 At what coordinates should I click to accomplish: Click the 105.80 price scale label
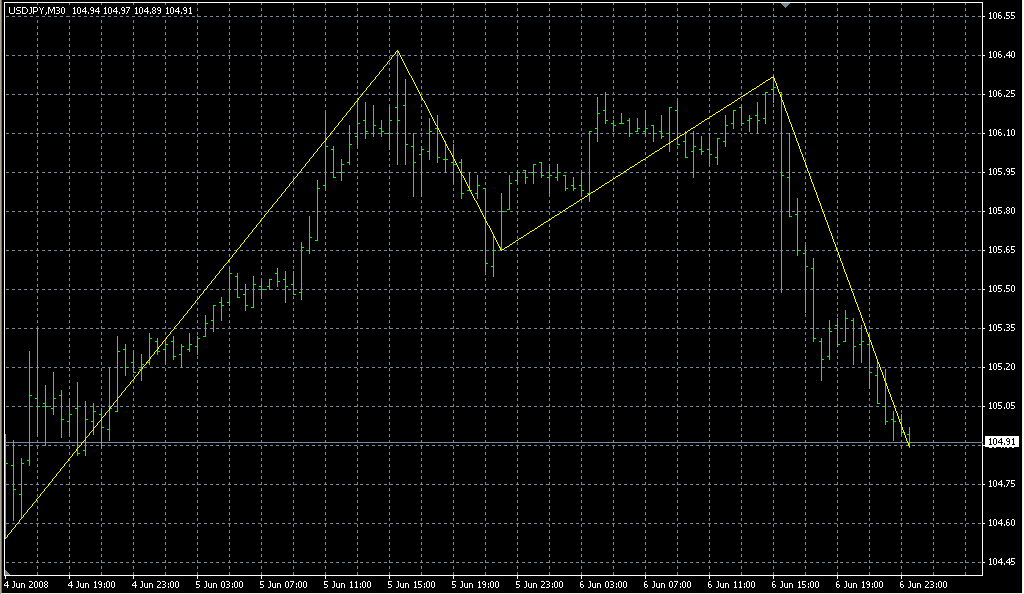pyautogui.click(x=1001, y=211)
